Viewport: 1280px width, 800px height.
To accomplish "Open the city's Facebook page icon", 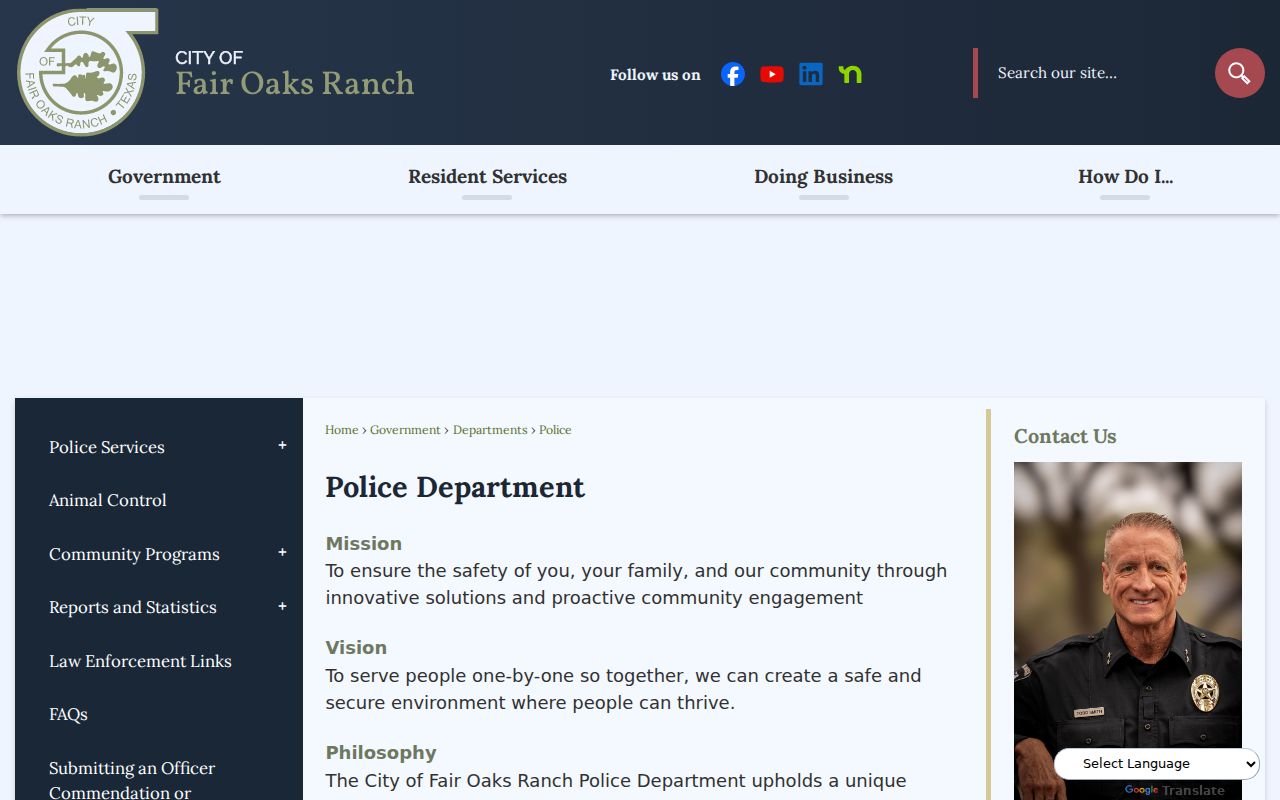I will click(733, 74).
